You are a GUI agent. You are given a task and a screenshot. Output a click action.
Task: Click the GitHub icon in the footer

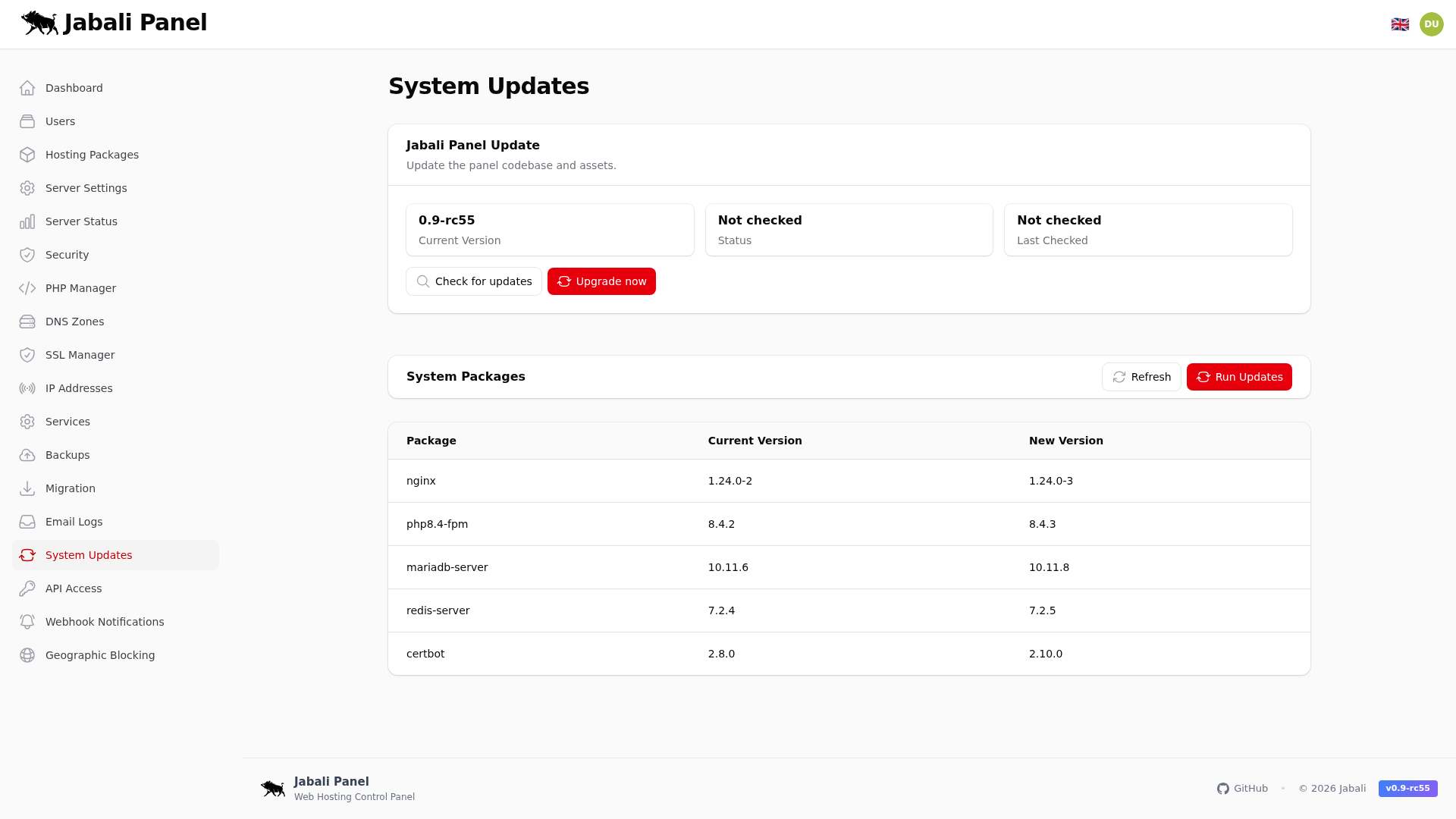(x=1223, y=789)
